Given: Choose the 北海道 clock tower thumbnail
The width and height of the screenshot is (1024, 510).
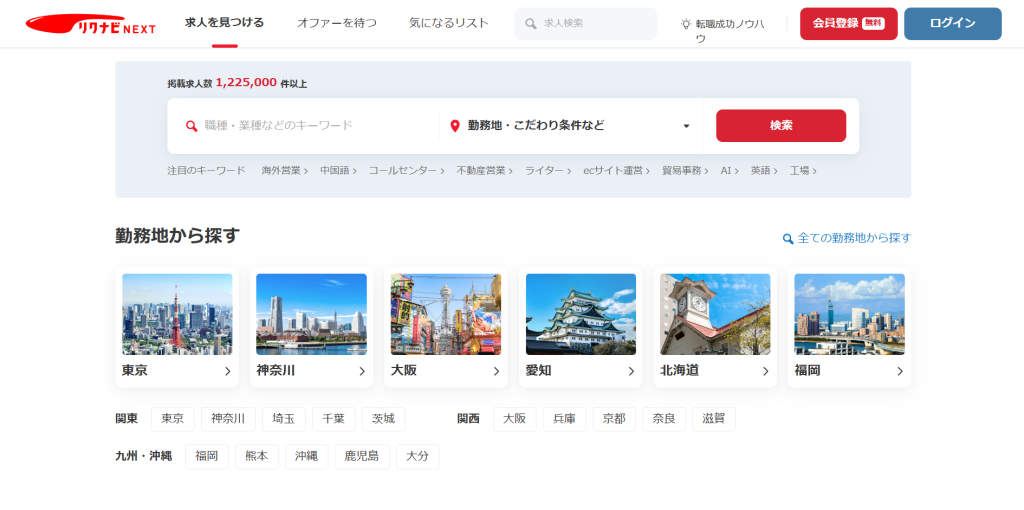Looking at the screenshot, I should point(715,314).
